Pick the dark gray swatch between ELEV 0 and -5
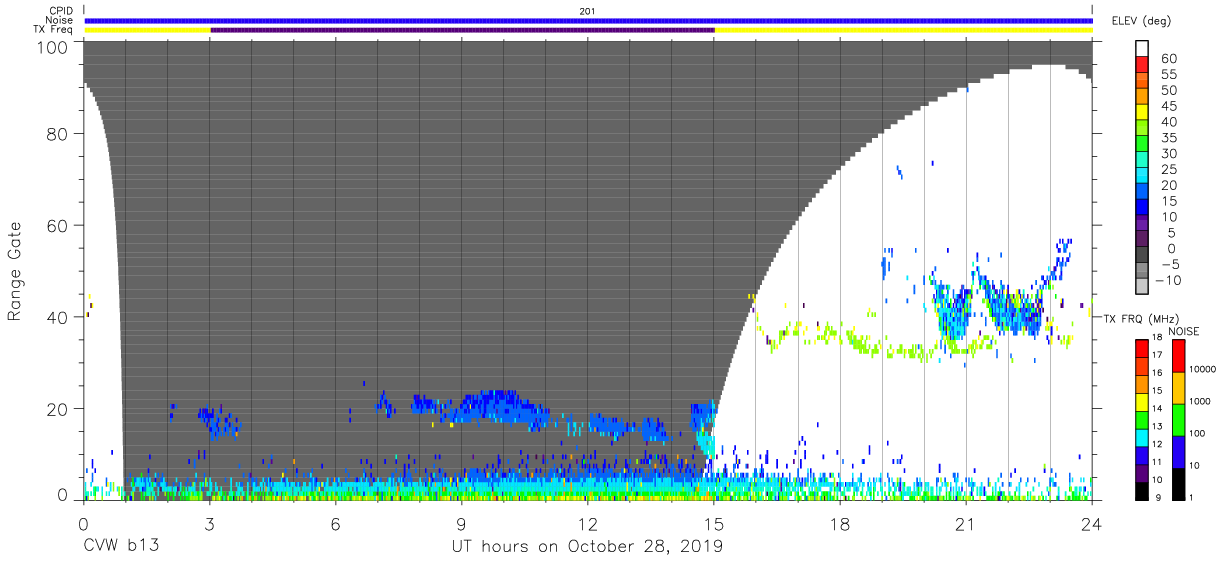The width and height of the screenshot is (1228, 567). tap(1143, 256)
